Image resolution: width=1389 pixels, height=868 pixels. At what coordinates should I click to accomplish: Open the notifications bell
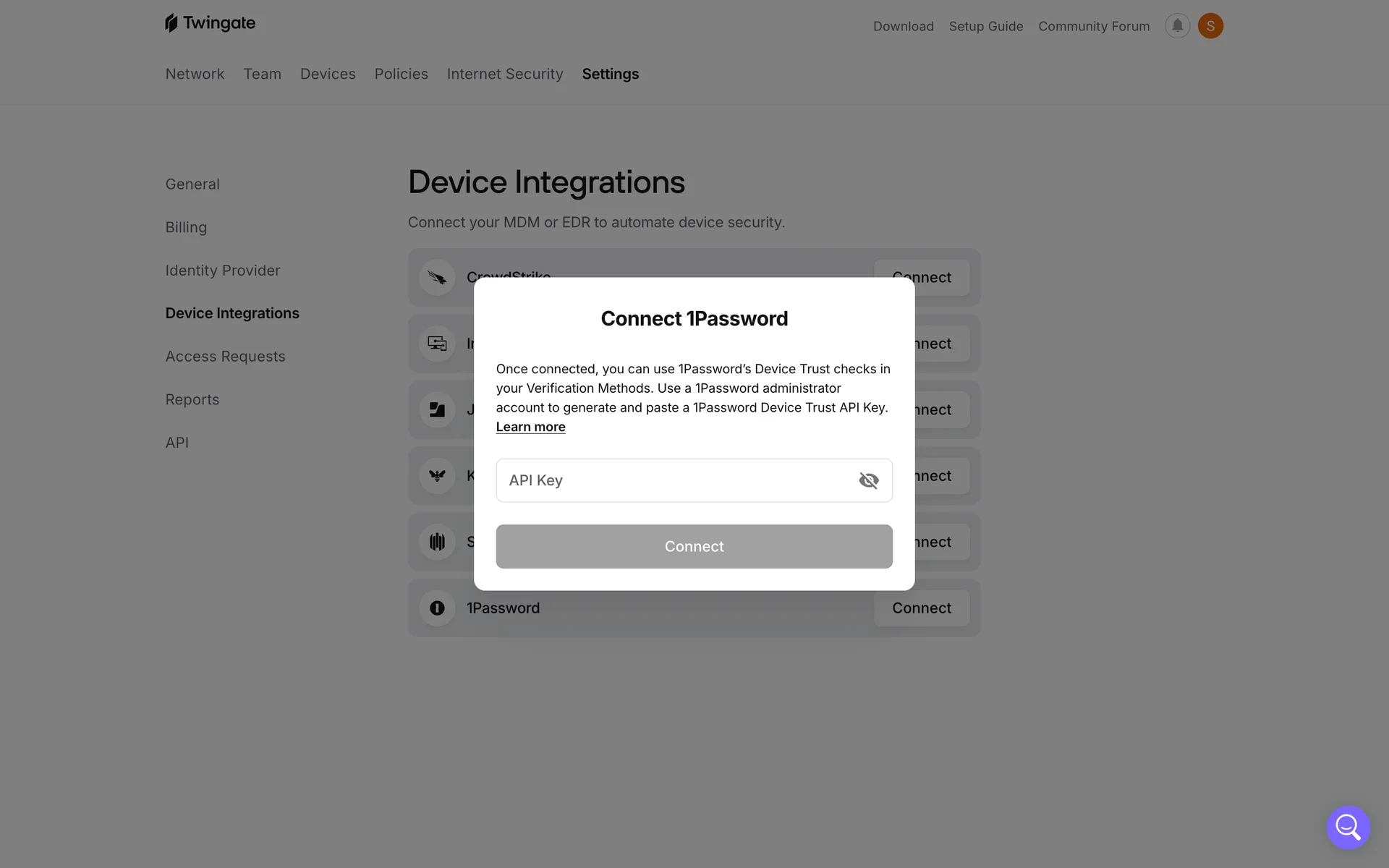coord(1177,26)
